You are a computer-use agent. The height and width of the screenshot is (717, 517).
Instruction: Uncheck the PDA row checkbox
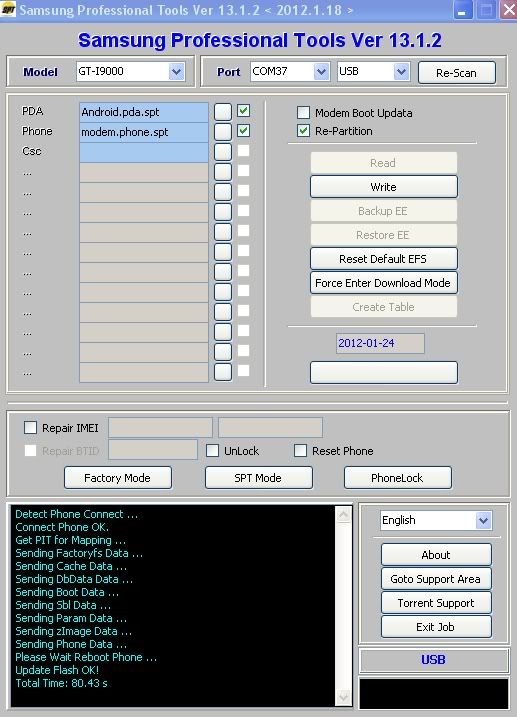(x=243, y=110)
